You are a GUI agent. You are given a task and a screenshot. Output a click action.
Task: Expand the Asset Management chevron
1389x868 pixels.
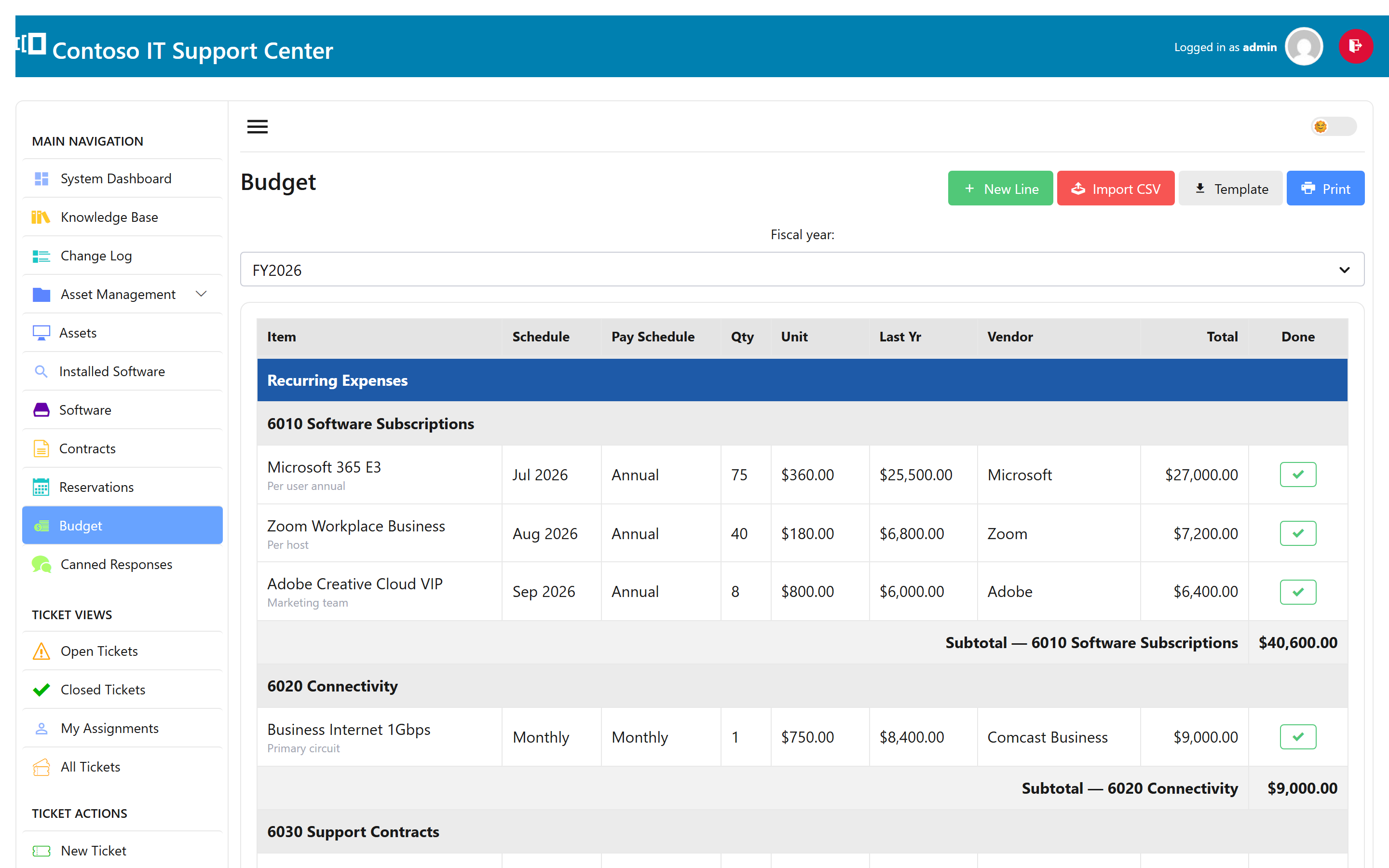(x=201, y=294)
